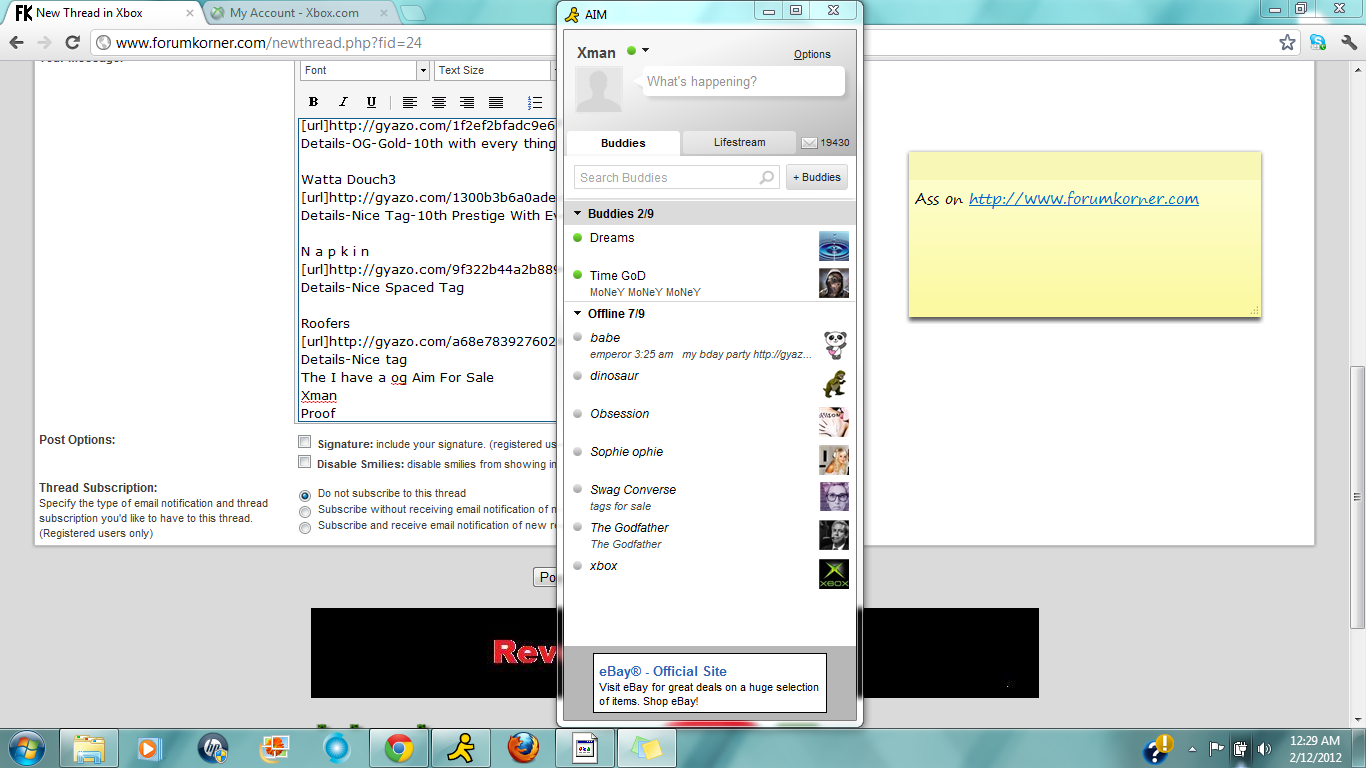Open Firefox from the taskbar

click(x=523, y=748)
